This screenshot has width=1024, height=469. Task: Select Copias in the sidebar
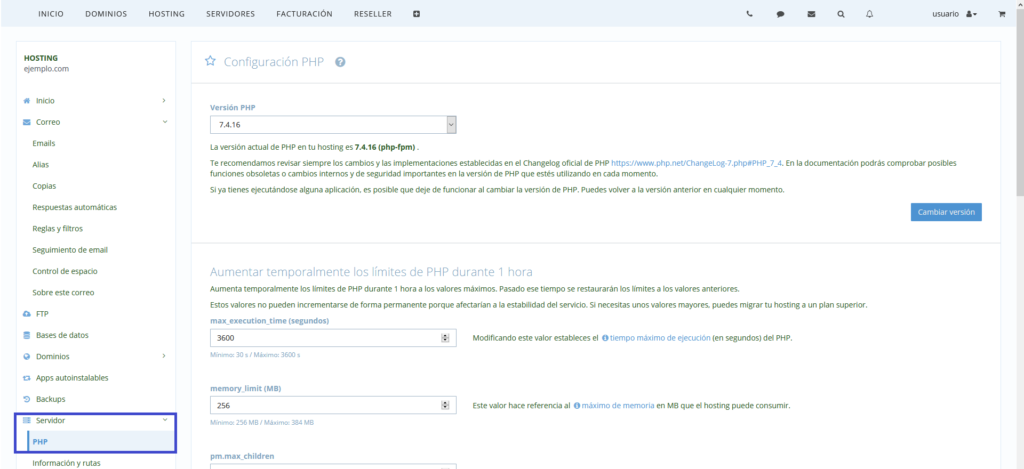(44, 186)
